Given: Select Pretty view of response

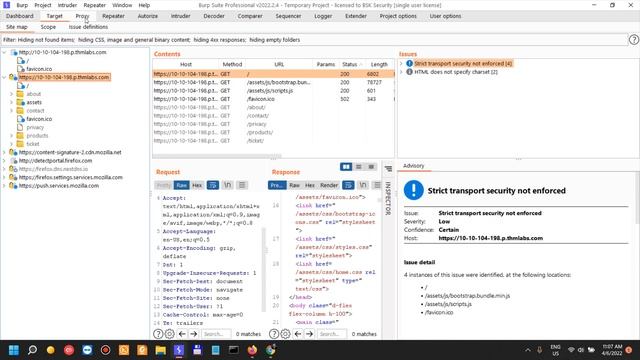Looking at the screenshot, I should pos(277,185).
